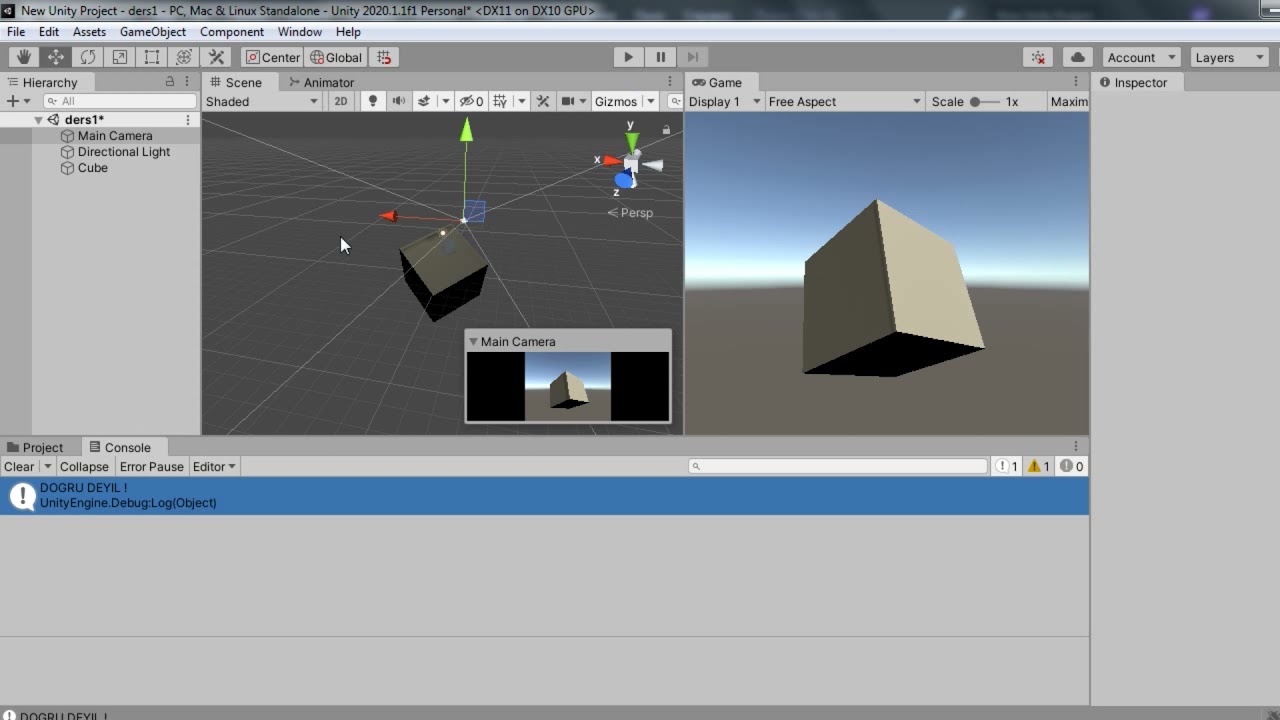Select the Rect transform tool
Screen dimensions: 1280x720
coord(152,57)
